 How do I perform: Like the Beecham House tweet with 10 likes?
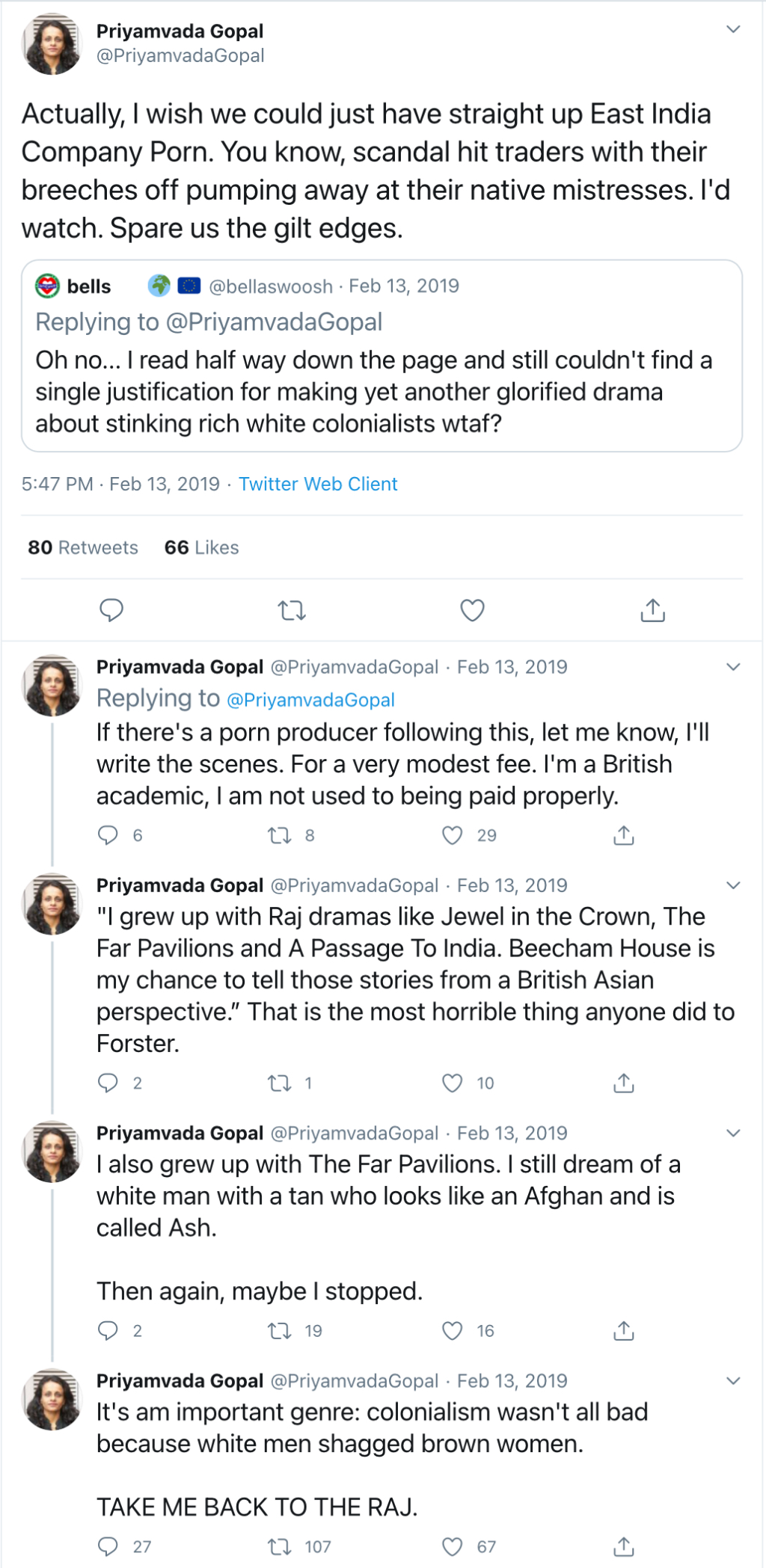point(452,1083)
